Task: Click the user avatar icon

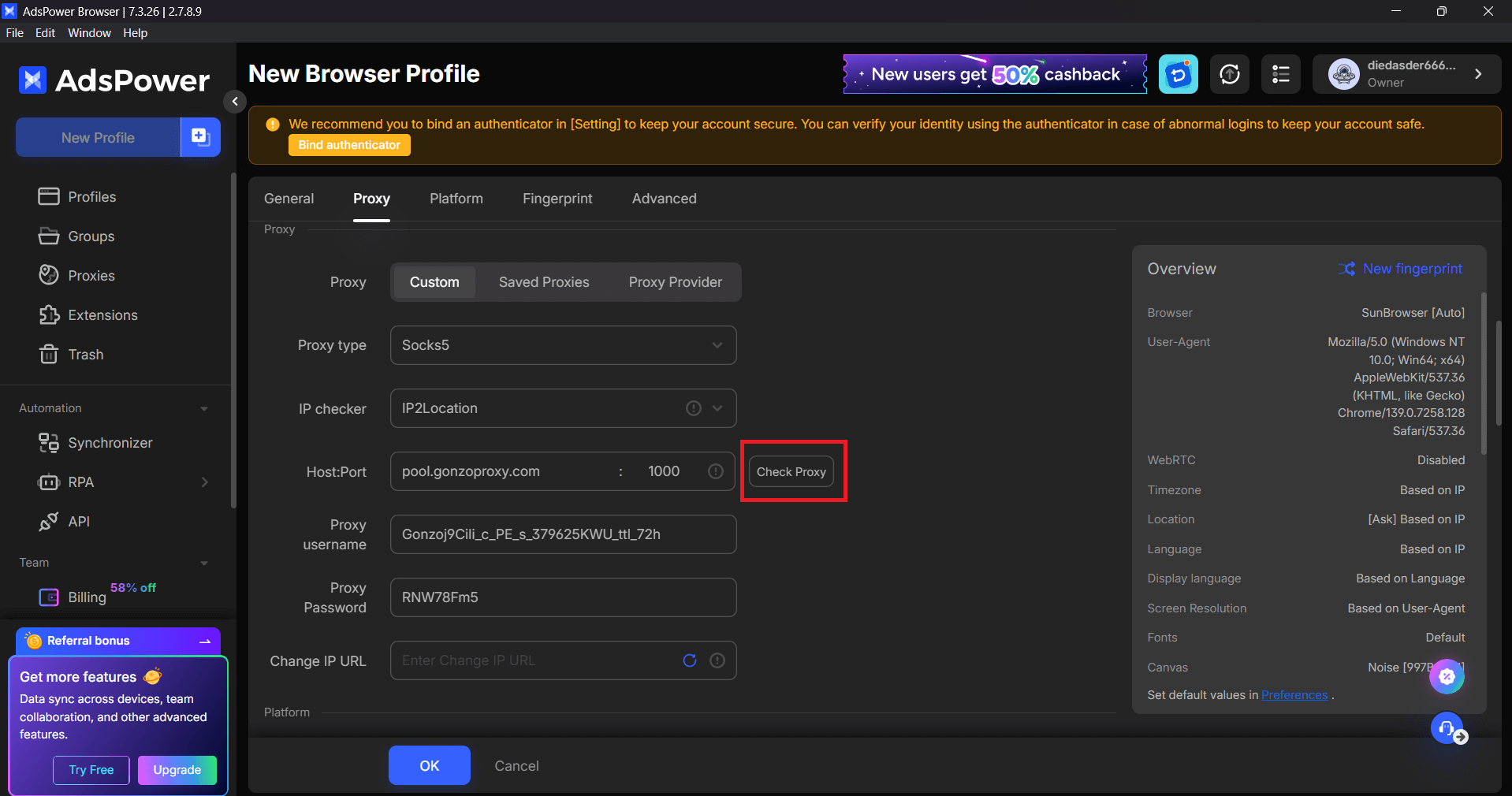Action: 1344,74
